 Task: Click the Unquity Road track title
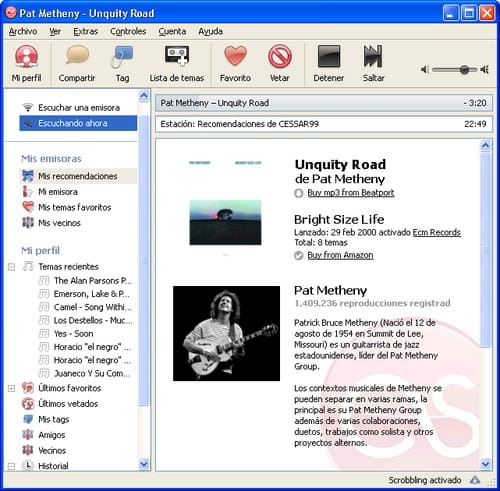coord(340,164)
